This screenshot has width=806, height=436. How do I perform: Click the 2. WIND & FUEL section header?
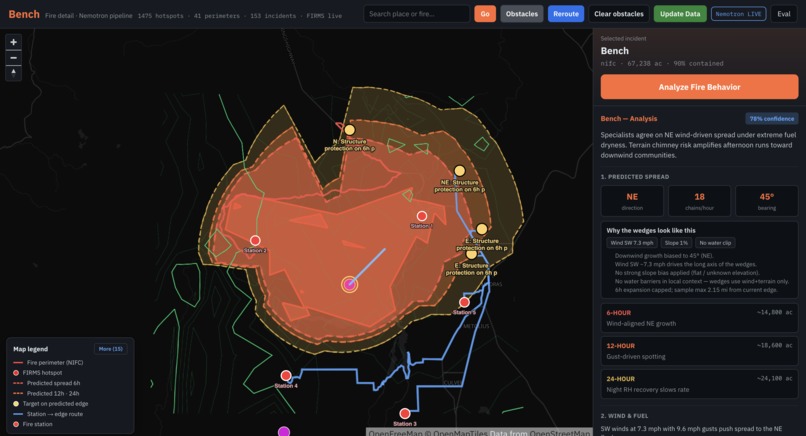pos(625,416)
